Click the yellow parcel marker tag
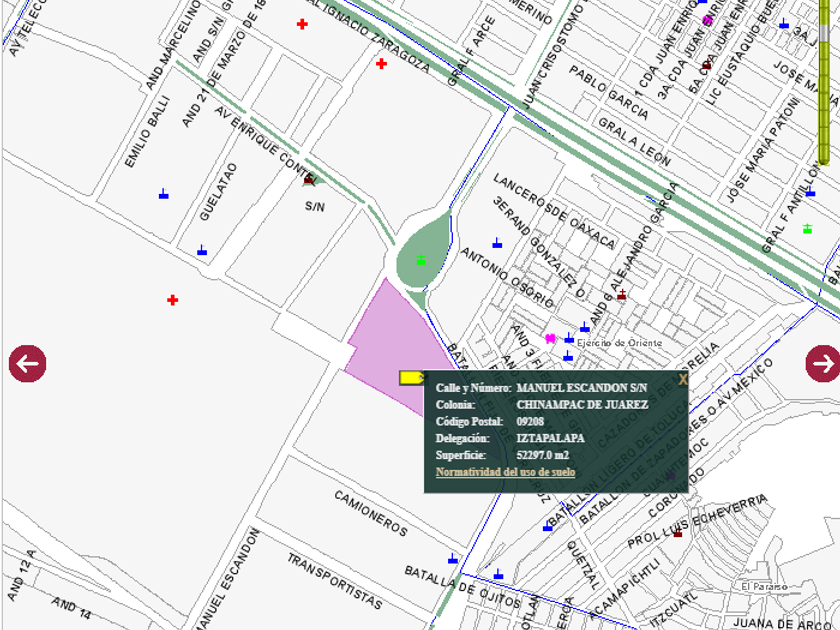Screen dimensions: 840x630 (x=410, y=377)
